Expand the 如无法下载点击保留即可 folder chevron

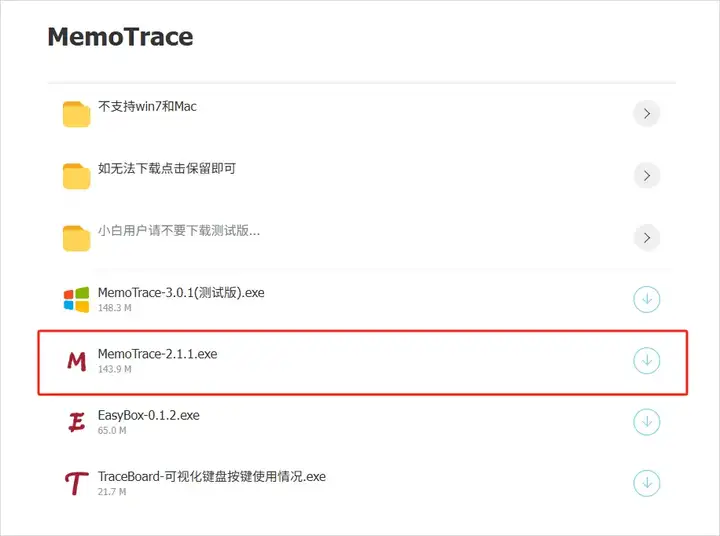pos(647,175)
